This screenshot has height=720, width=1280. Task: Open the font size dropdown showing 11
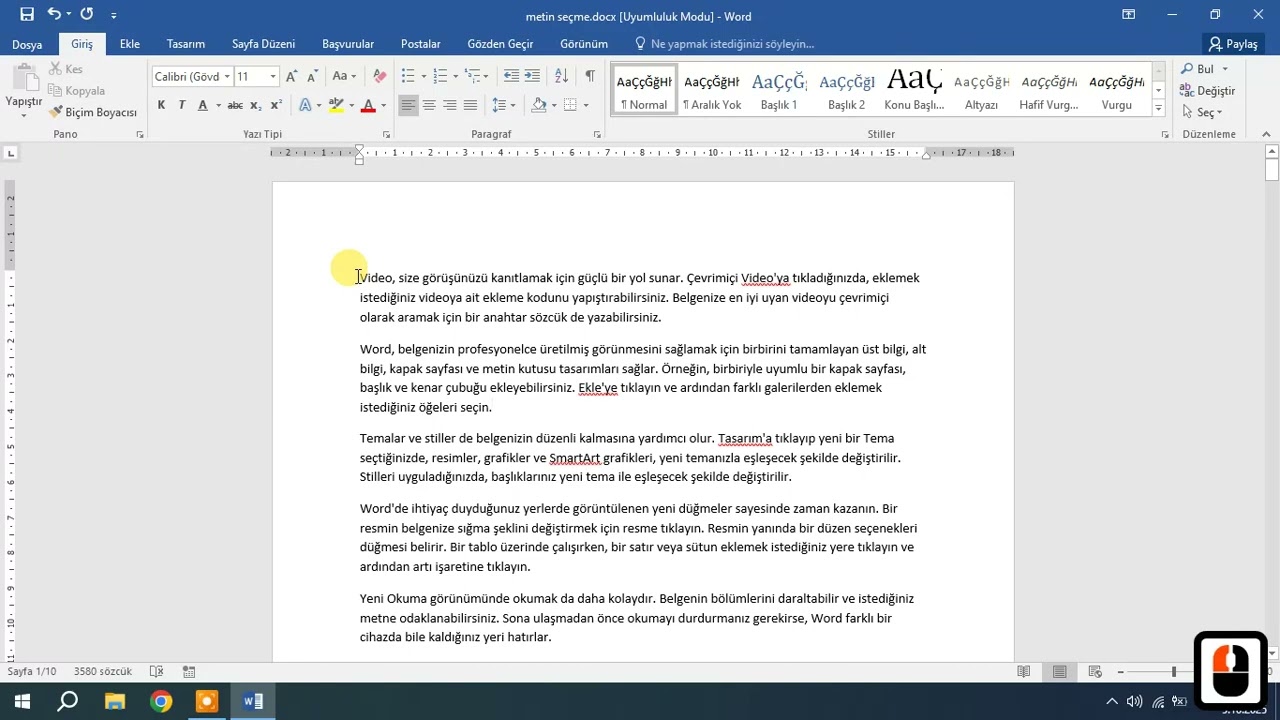tap(272, 76)
